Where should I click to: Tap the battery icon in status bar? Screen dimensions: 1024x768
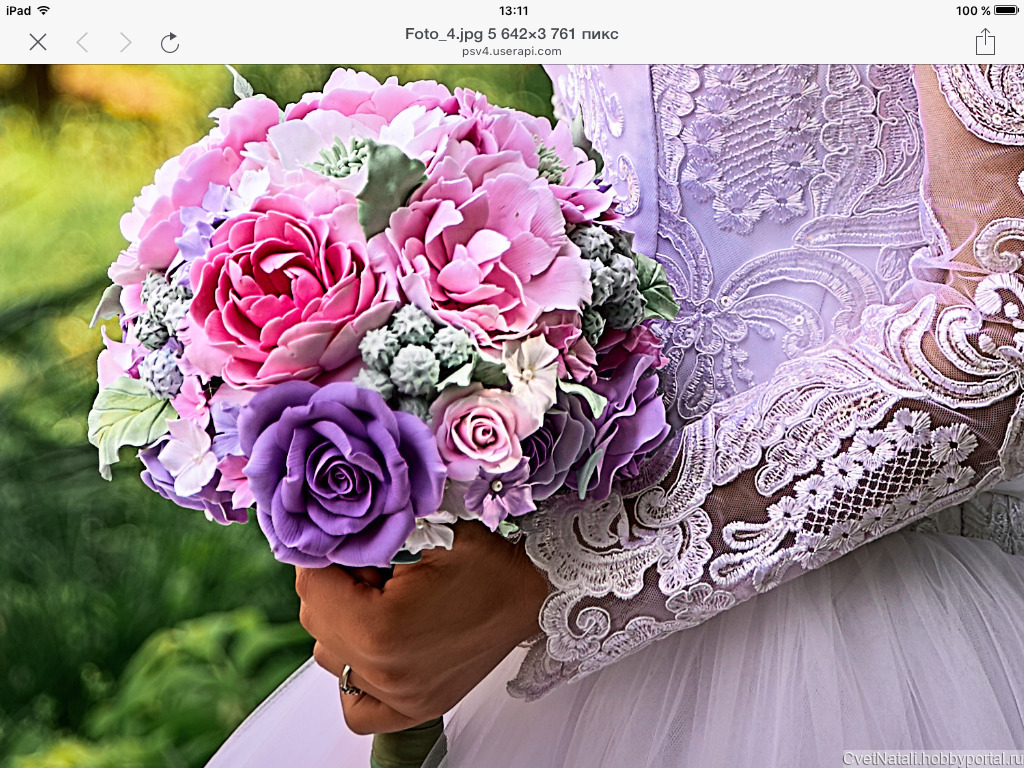coord(1005,10)
